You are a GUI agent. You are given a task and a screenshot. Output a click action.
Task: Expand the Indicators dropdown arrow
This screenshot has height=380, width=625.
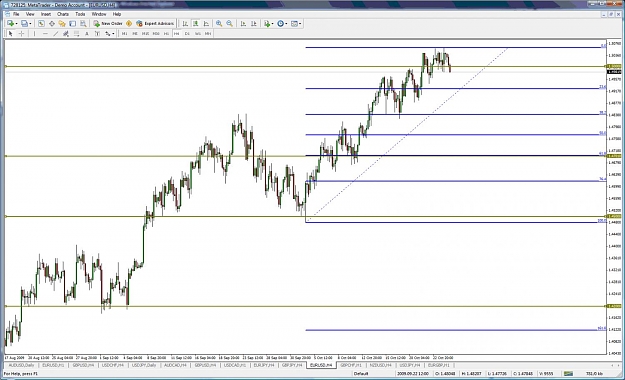click(272, 24)
